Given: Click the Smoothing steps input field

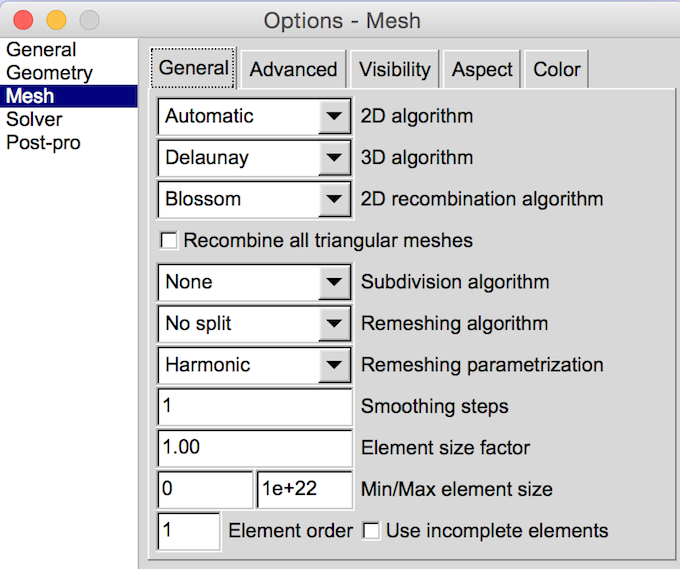Looking at the screenshot, I should 255,406.
